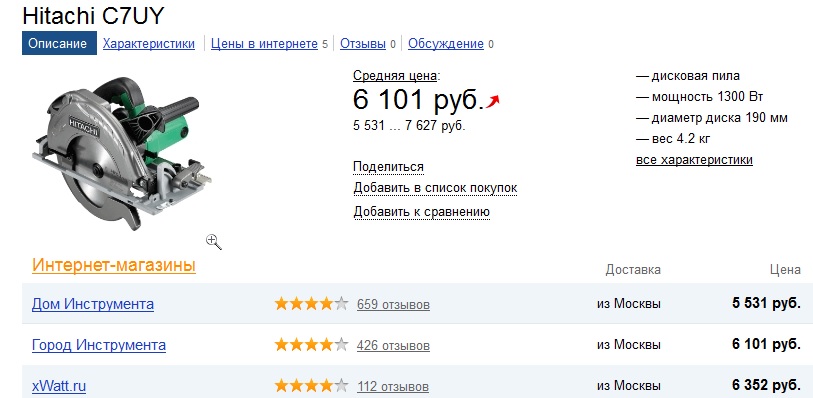Image resolution: width=813 pixels, height=398 pixels.
Task: Open the Цены в интернете tab
Action: tap(264, 44)
